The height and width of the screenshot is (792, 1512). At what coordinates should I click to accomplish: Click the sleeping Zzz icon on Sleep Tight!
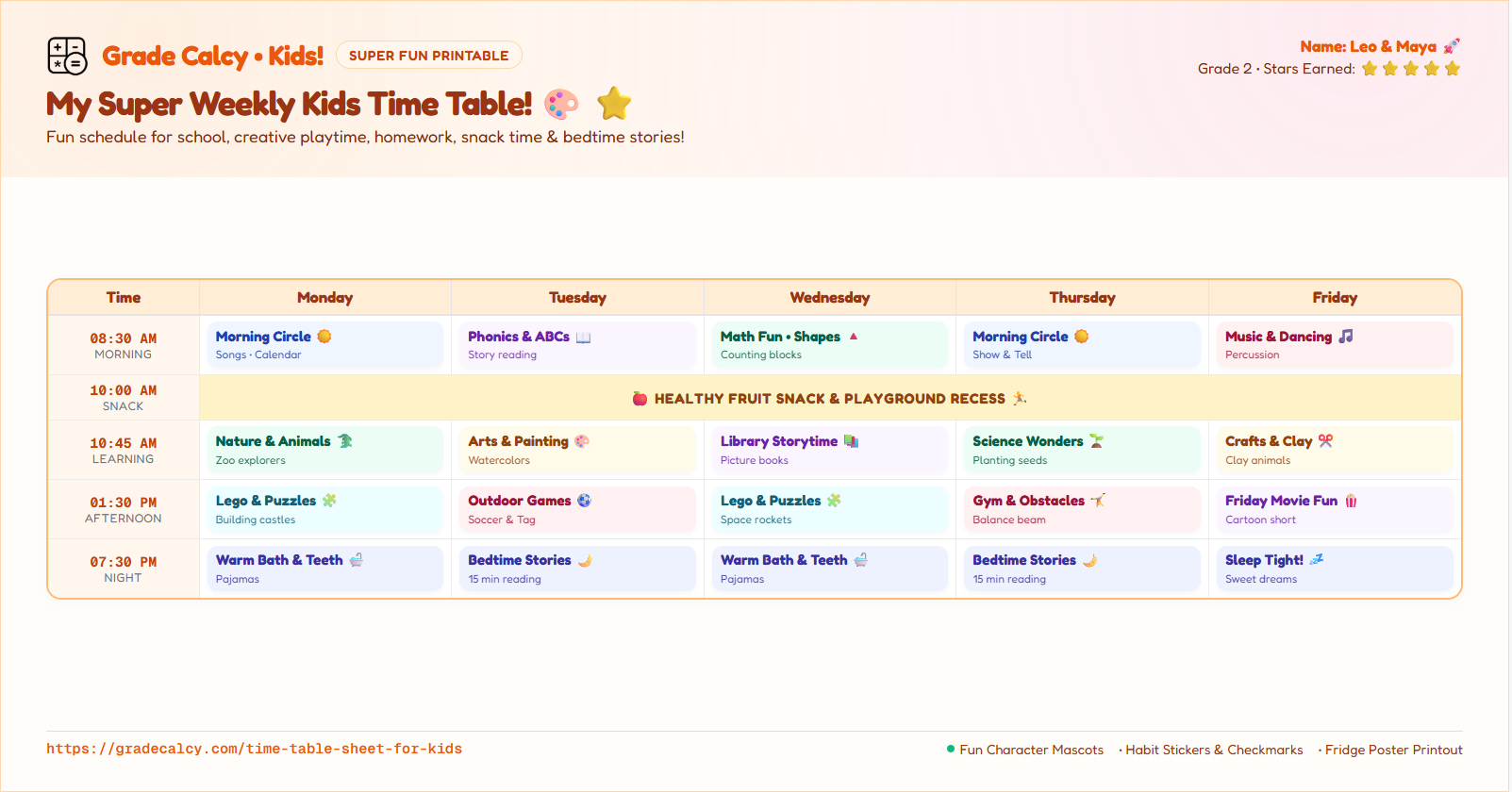point(1317,560)
